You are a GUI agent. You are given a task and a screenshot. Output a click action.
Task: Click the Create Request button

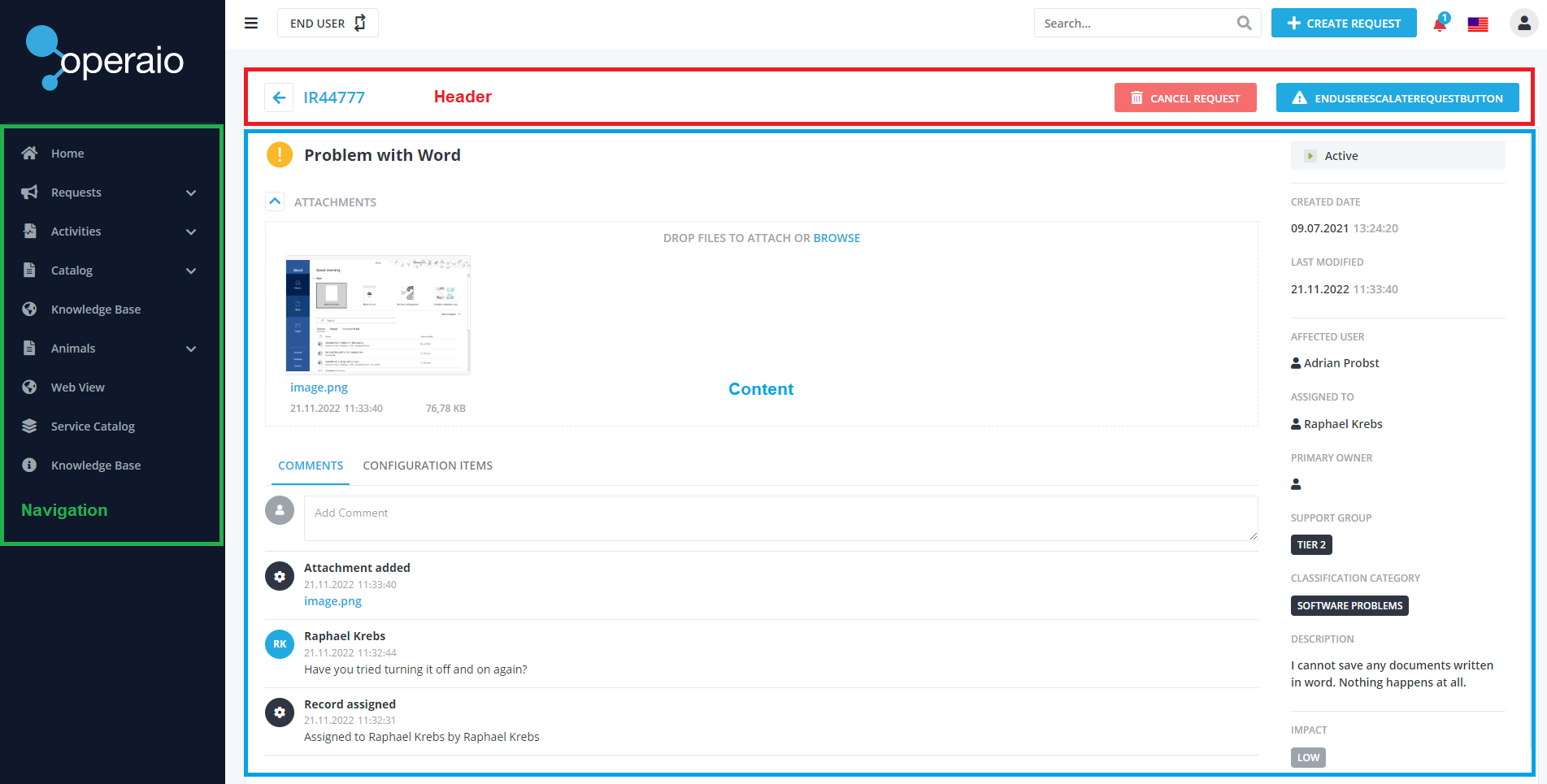click(x=1343, y=24)
